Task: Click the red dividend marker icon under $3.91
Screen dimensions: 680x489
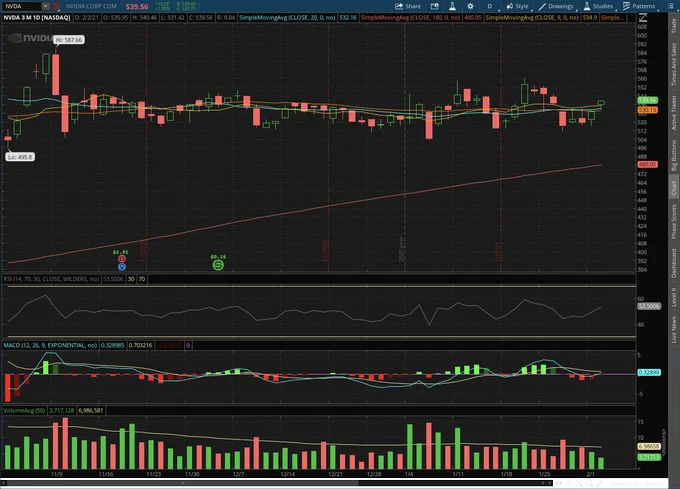Action: [x=122, y=259]
